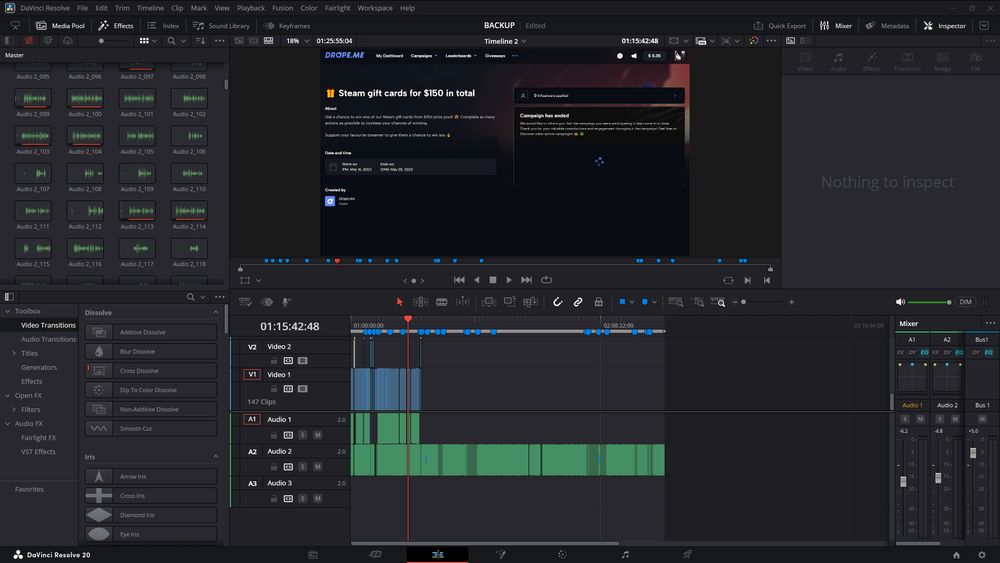Mute the speaker volume icon
The height and width of the screenshot is (563, 1000).
[x=900, y=302]
